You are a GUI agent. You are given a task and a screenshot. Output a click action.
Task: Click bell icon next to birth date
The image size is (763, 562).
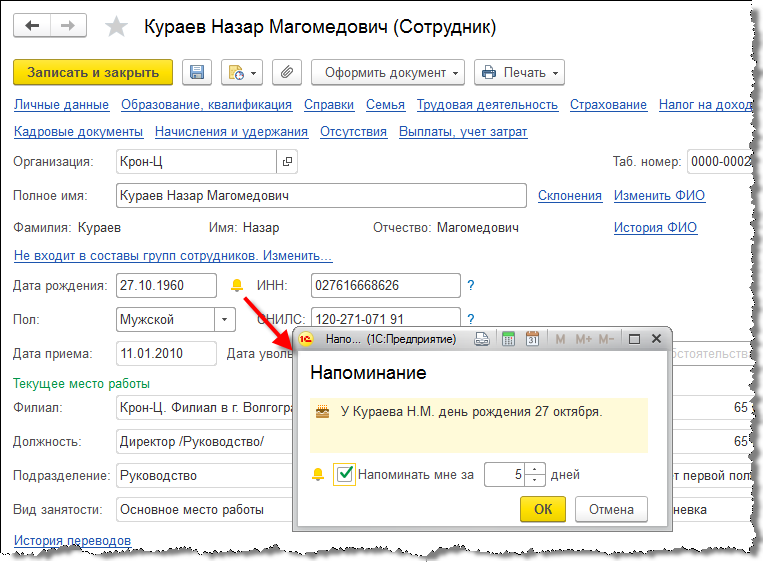(236, 285)
